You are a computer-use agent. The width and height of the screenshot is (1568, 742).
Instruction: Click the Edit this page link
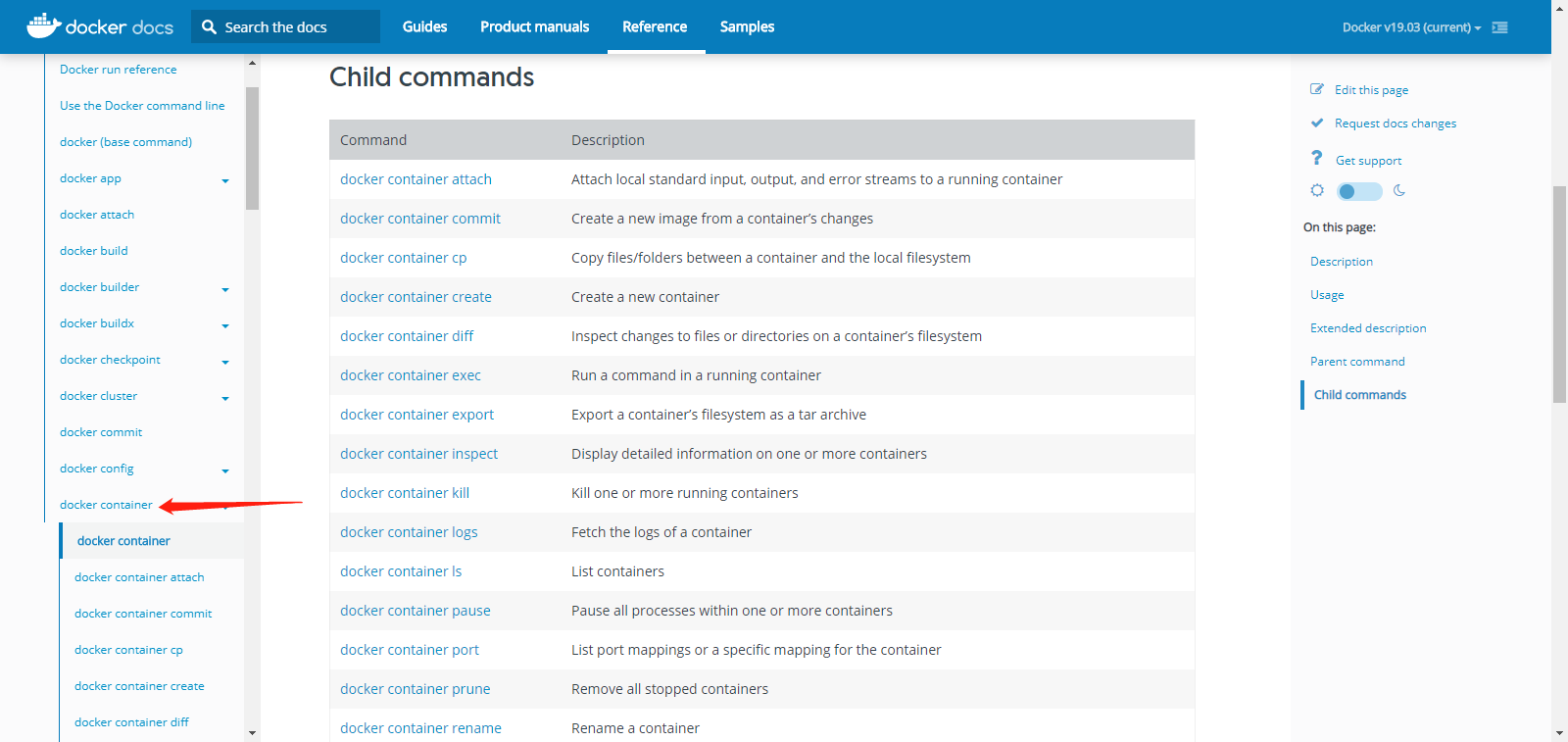[1371, 90]
